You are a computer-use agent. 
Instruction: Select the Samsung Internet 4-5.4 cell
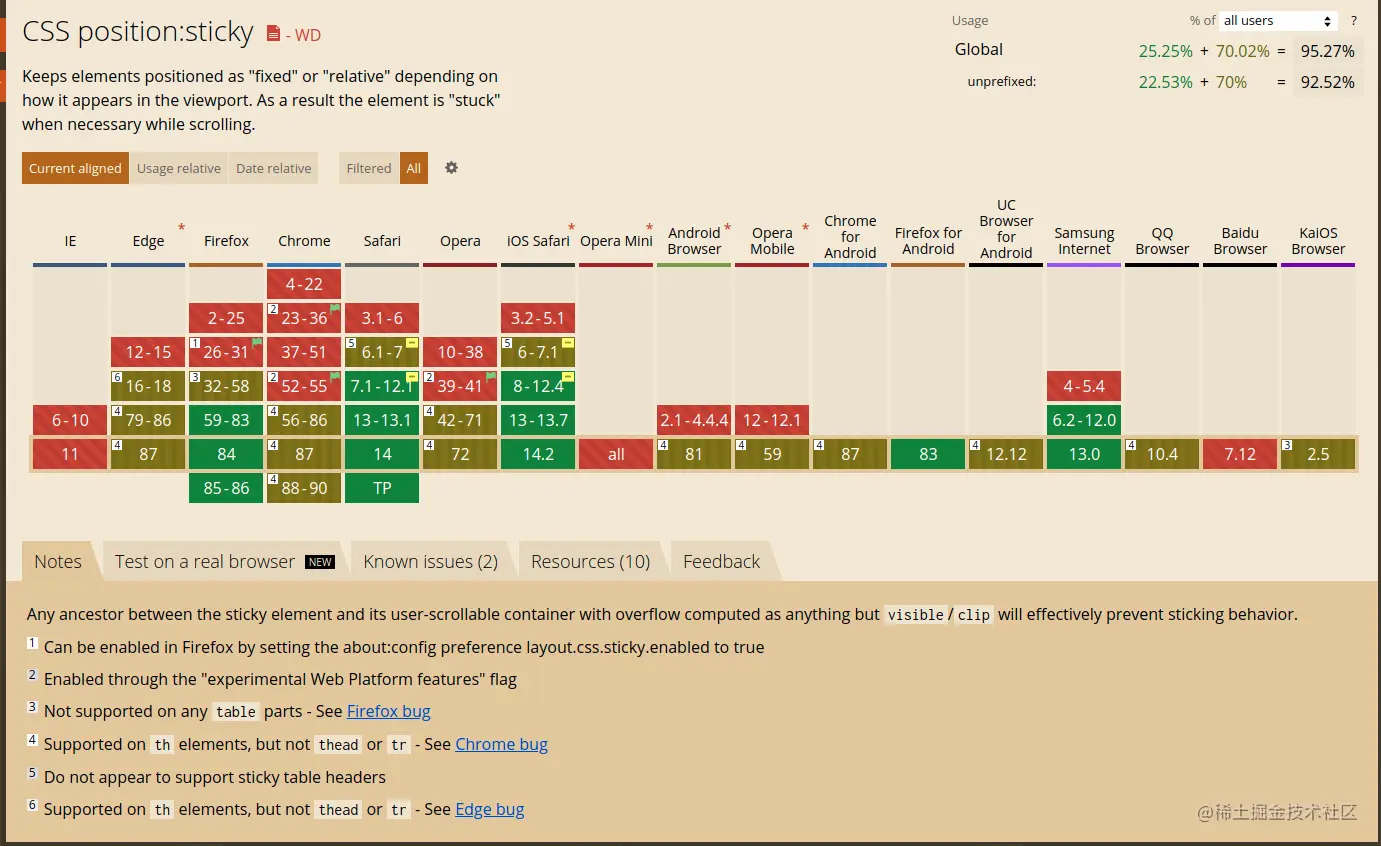(x=1084, y=386)
